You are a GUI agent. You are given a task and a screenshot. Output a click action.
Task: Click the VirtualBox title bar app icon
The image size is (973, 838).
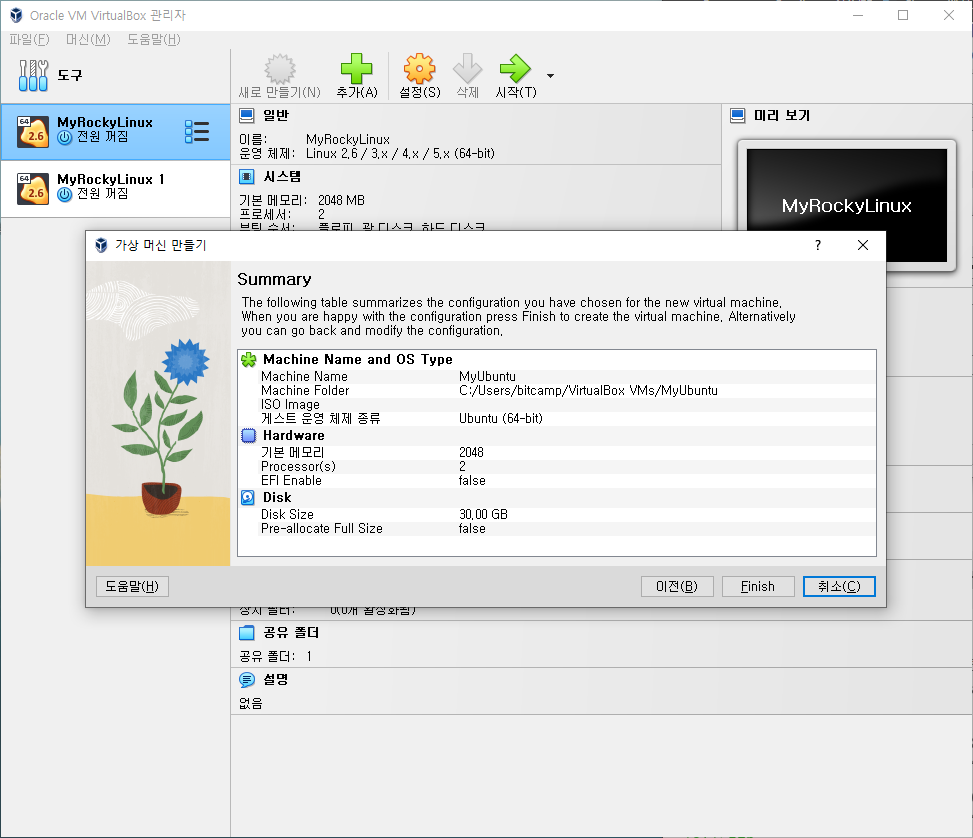(16, 16)
